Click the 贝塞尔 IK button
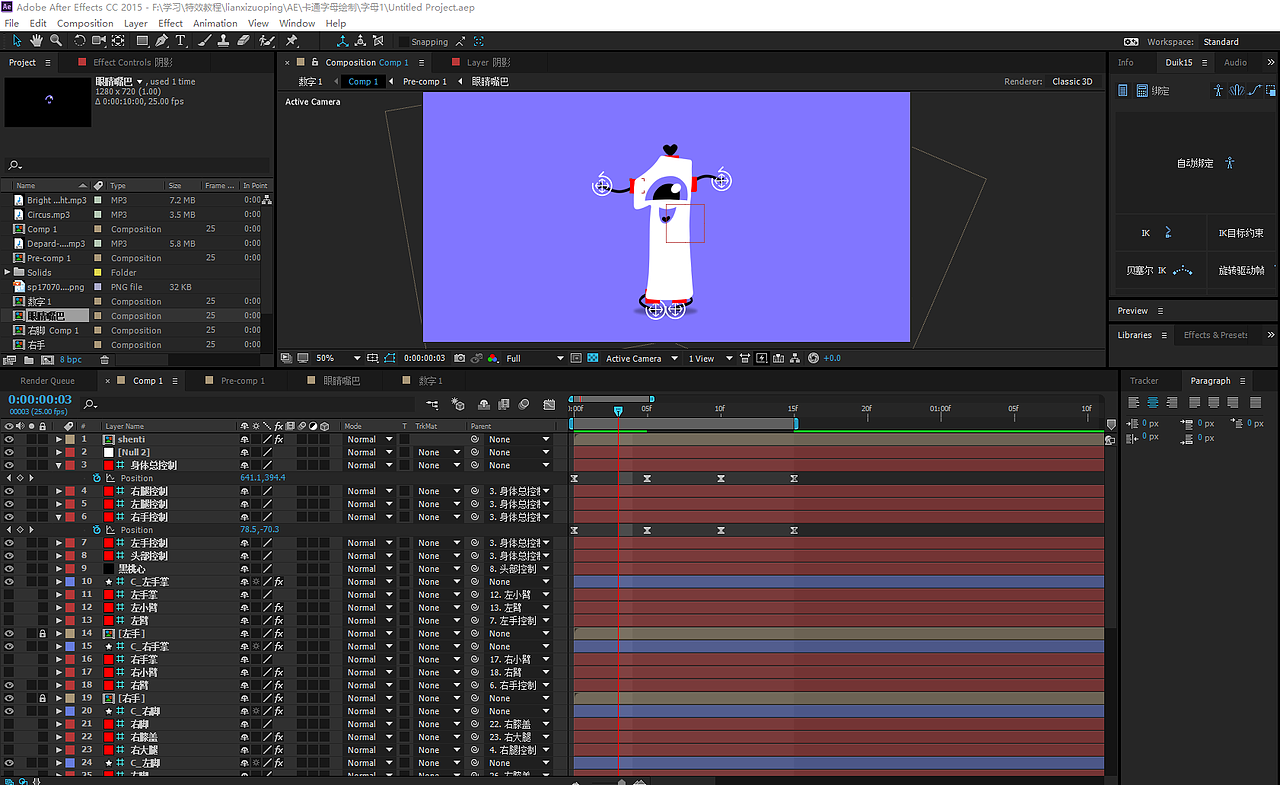The width and height of the screenshot is (1280, 785). 1159,270
